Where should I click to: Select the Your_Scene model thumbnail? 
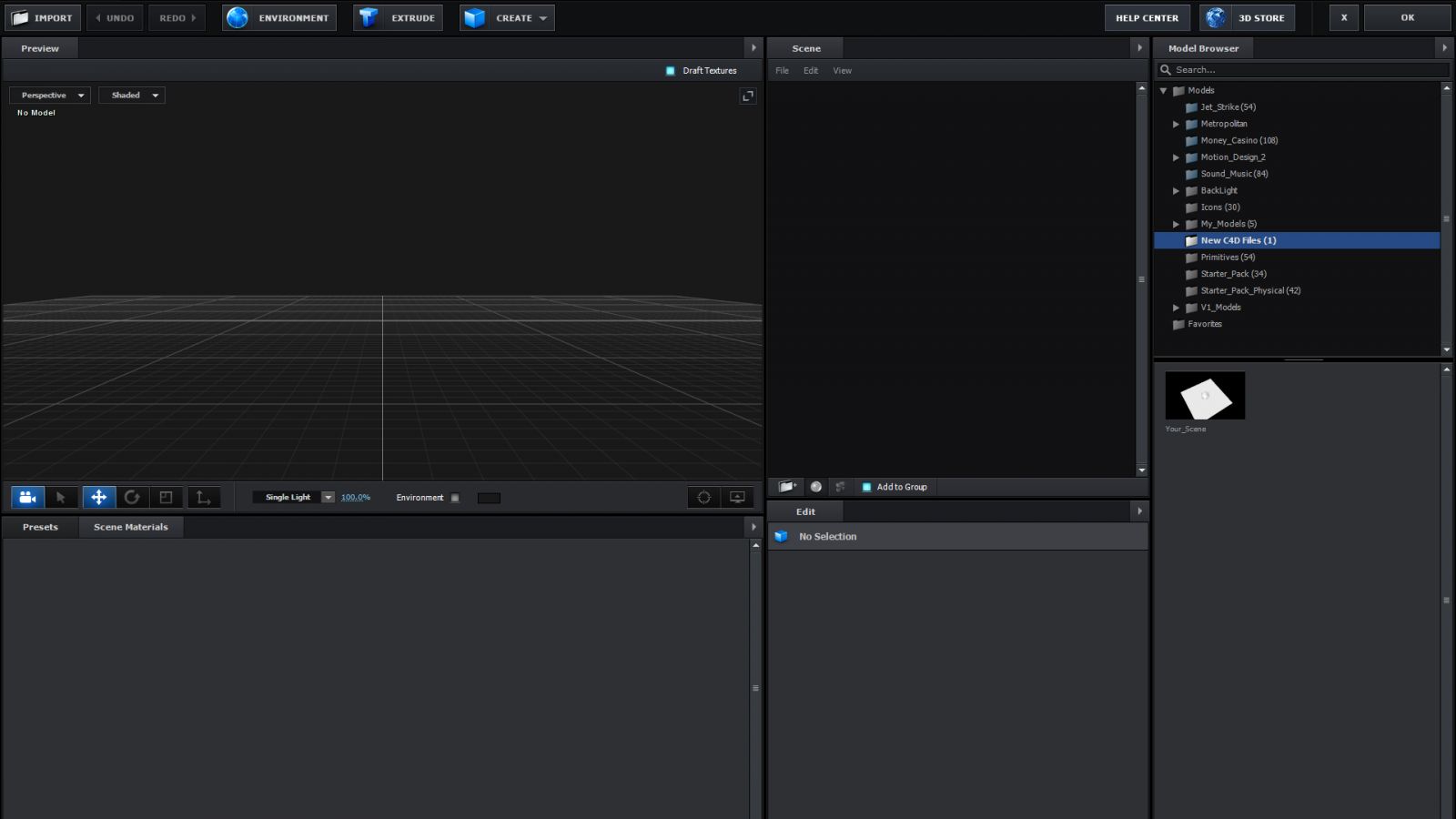tap(1205, 396)
